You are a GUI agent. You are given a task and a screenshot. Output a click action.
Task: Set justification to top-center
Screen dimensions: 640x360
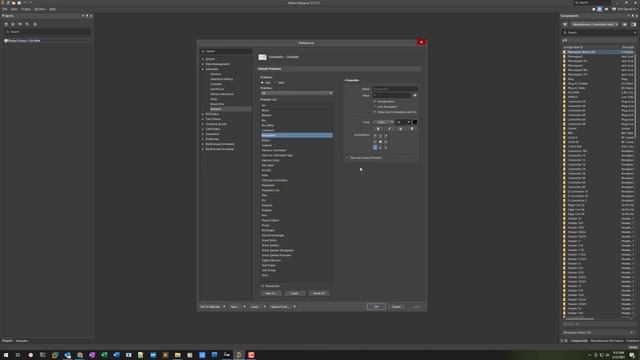pos(380,136)
